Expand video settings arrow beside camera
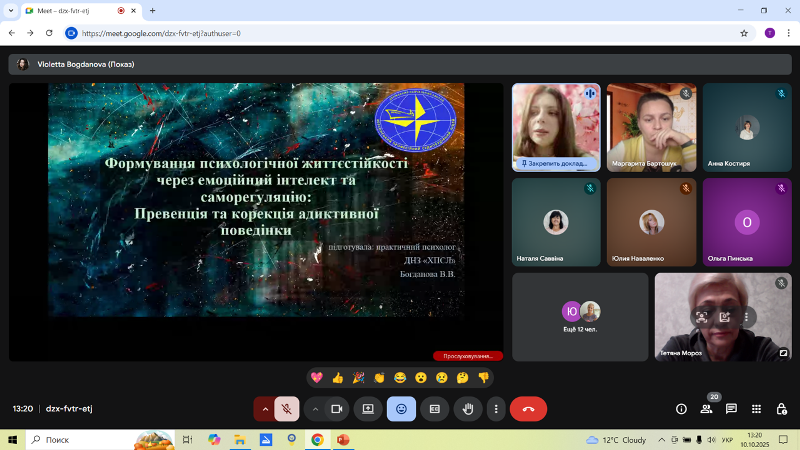Screen dimensions: 800x450 (x=315, y=409)
